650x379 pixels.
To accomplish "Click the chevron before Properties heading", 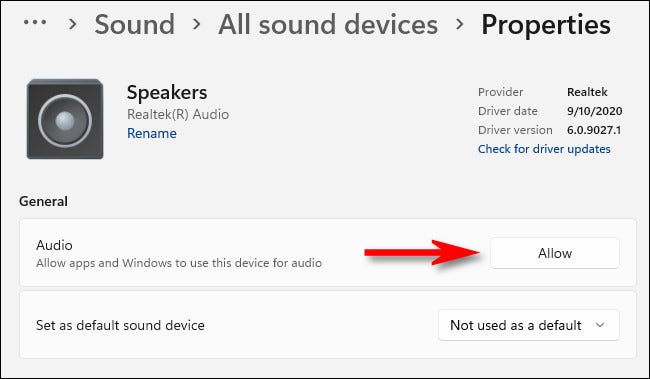I will (x=459, y=24).
